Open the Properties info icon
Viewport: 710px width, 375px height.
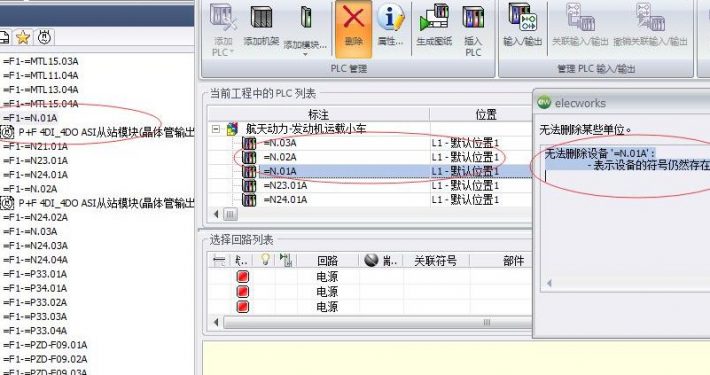390,18
